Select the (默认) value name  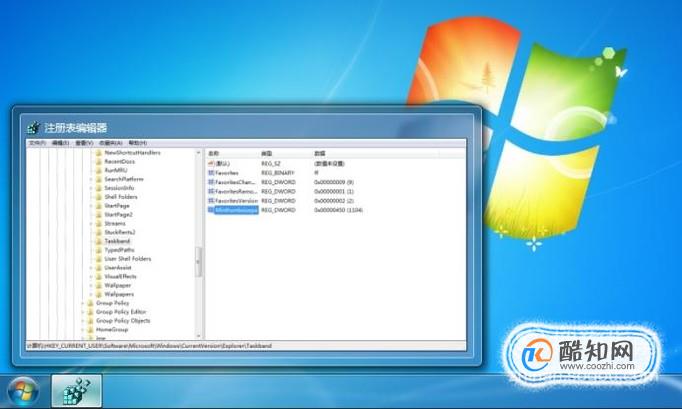coord(222,164)
